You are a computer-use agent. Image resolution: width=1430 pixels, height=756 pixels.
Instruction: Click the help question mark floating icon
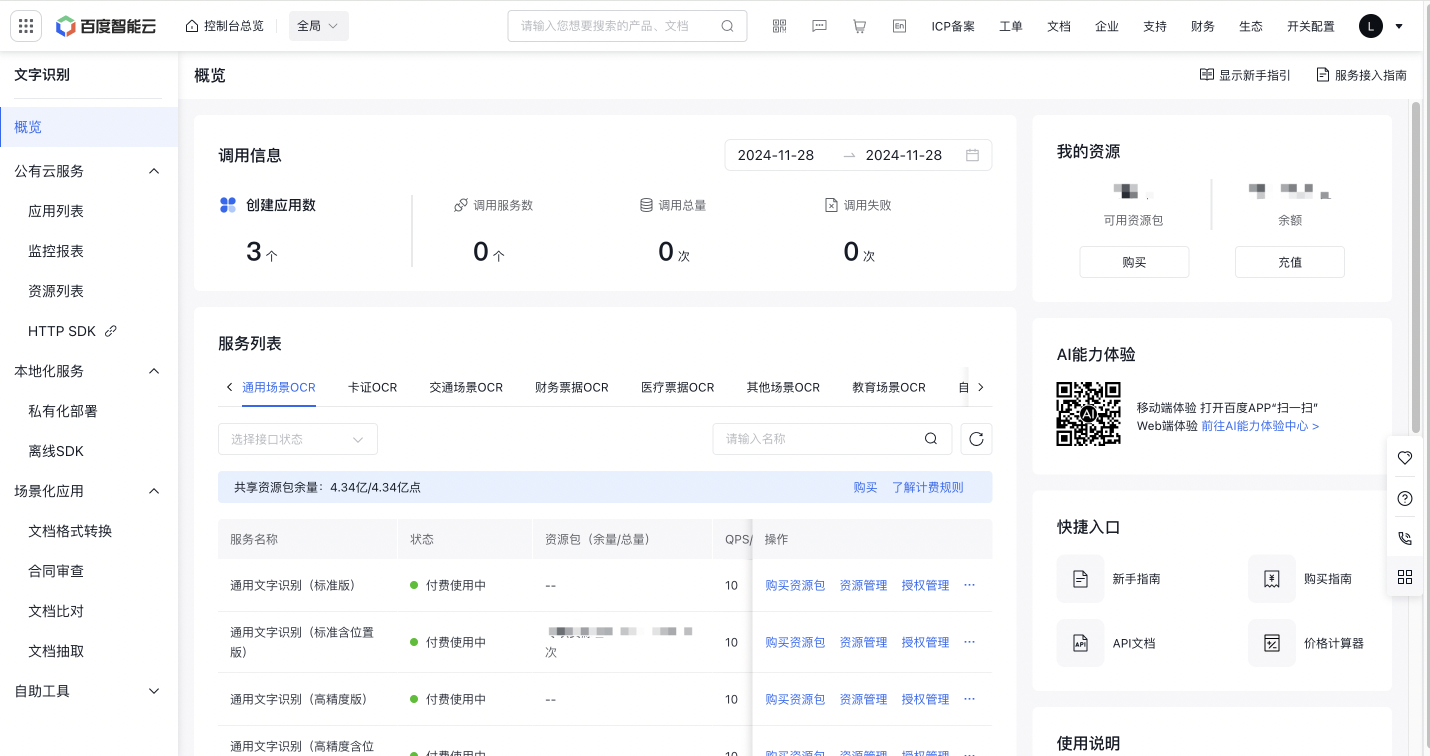point(1405,498)
